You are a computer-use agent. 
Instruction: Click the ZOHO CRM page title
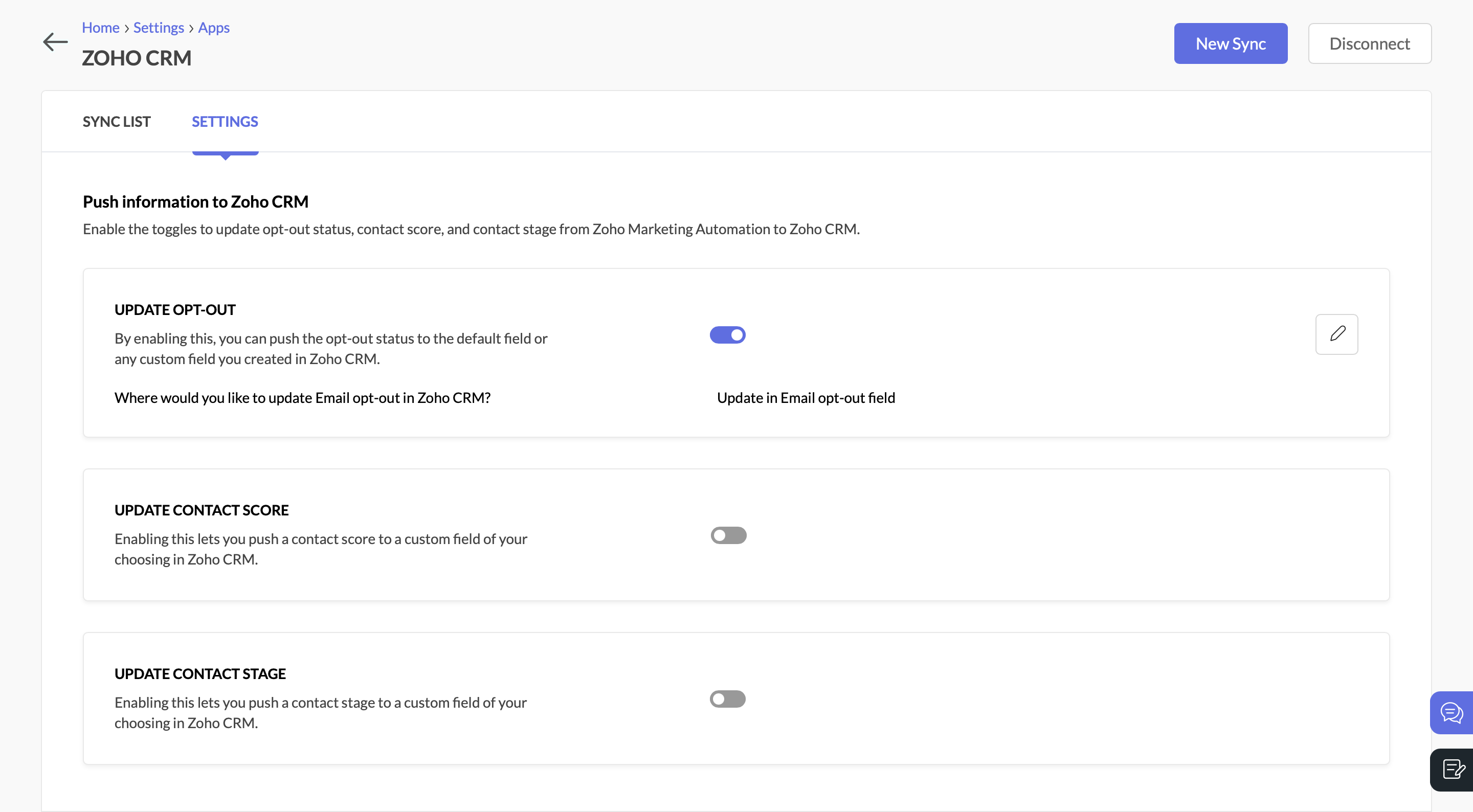pos(137,58)
